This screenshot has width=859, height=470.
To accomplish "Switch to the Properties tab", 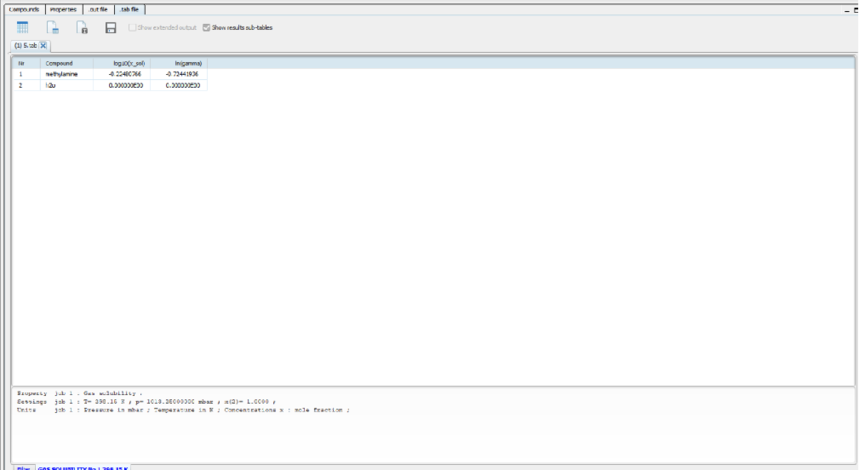I will (64, 9).
